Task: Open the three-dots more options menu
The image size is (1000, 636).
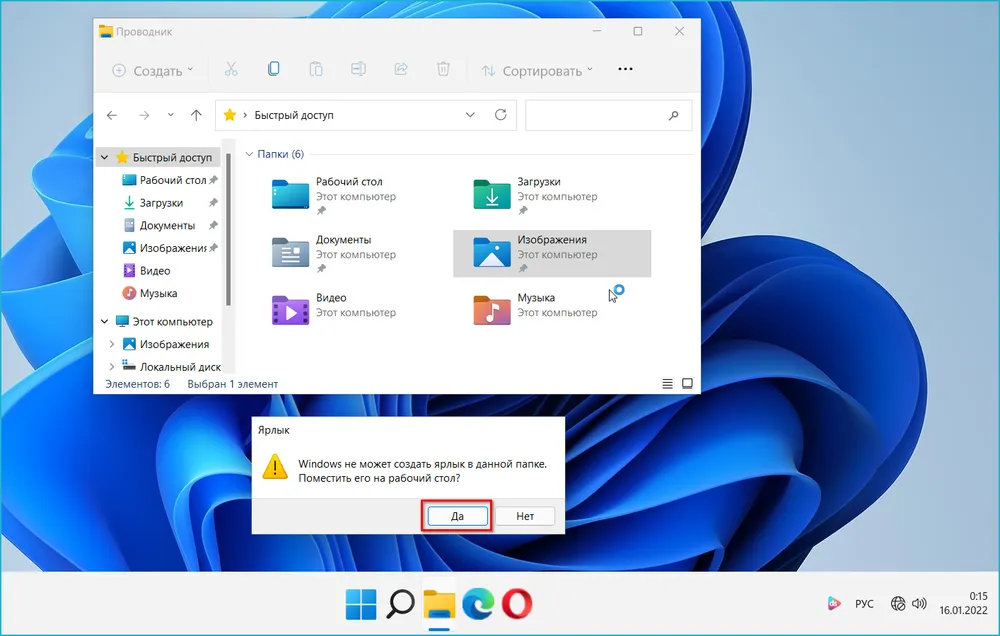Action: [626, 70]
